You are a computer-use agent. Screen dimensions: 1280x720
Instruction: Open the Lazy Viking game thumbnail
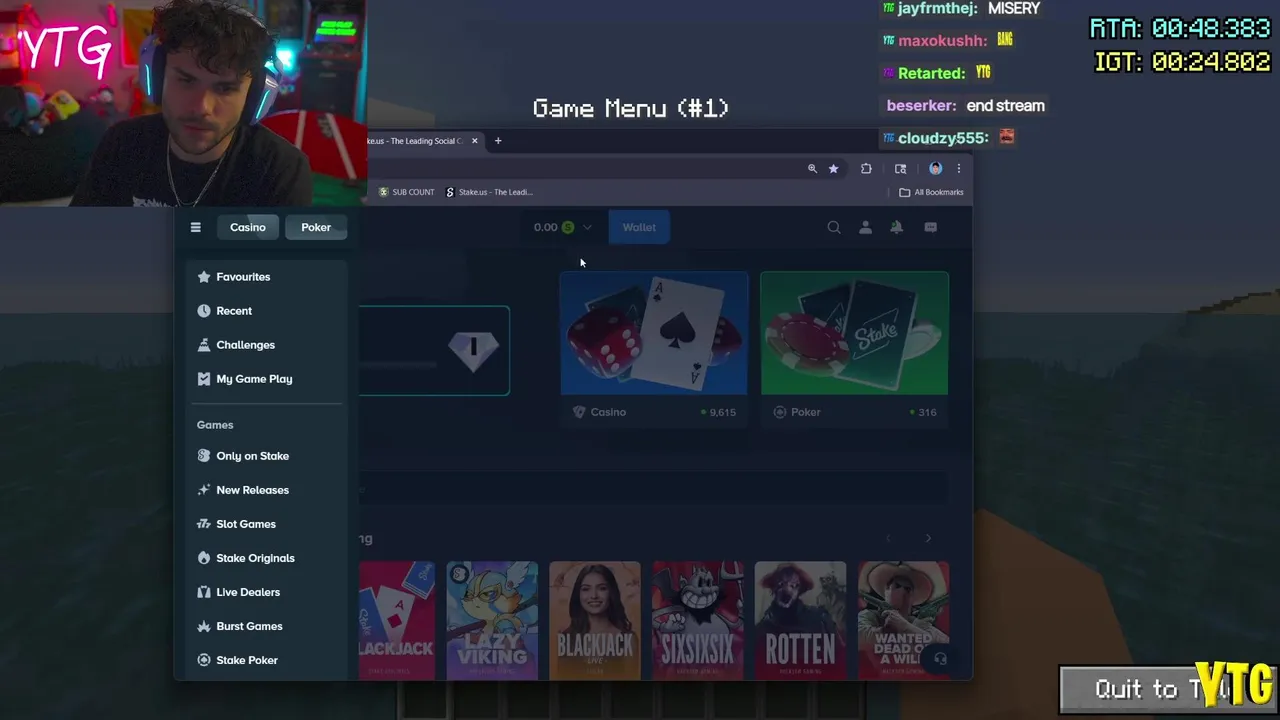[x=492, y=620]
